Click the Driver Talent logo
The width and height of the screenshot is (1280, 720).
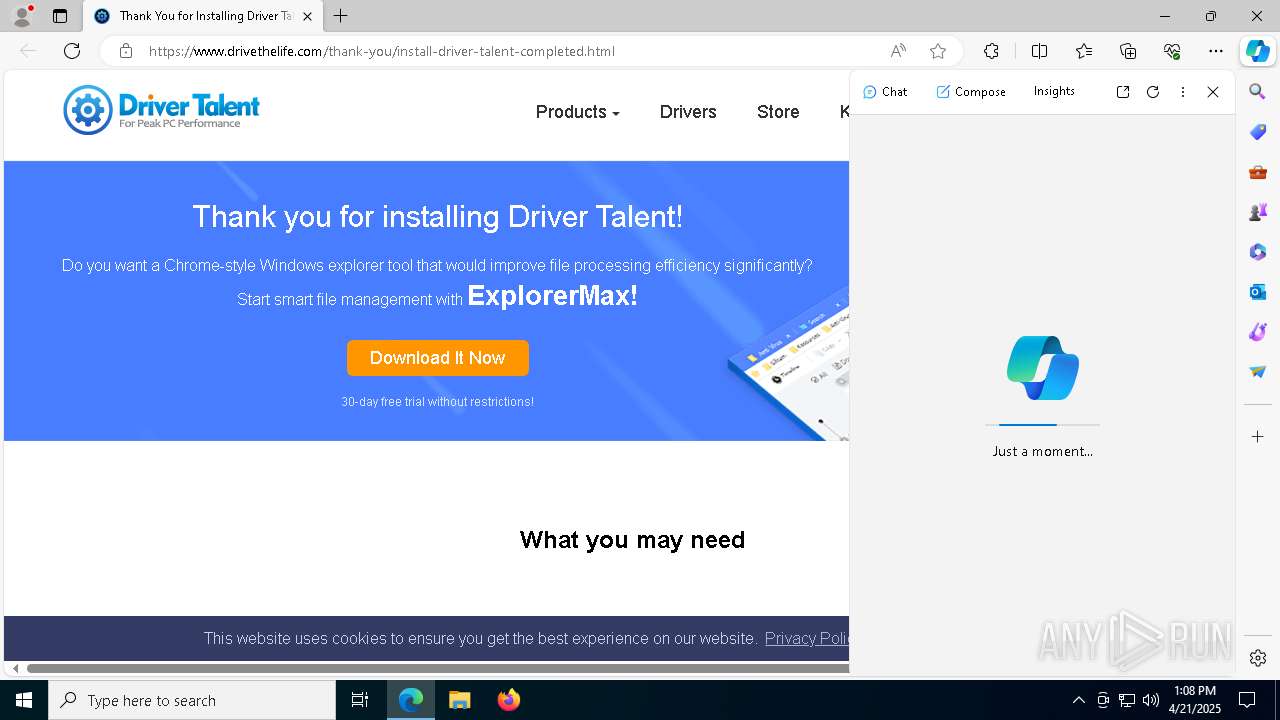(161, 110)
